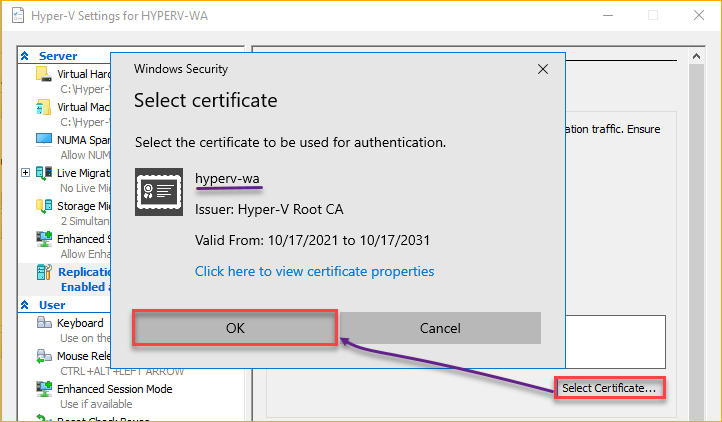The width and height of the screenshot is (722, 422).
Task: Minimize the Hyper-V Settings window
Action: 608,15
